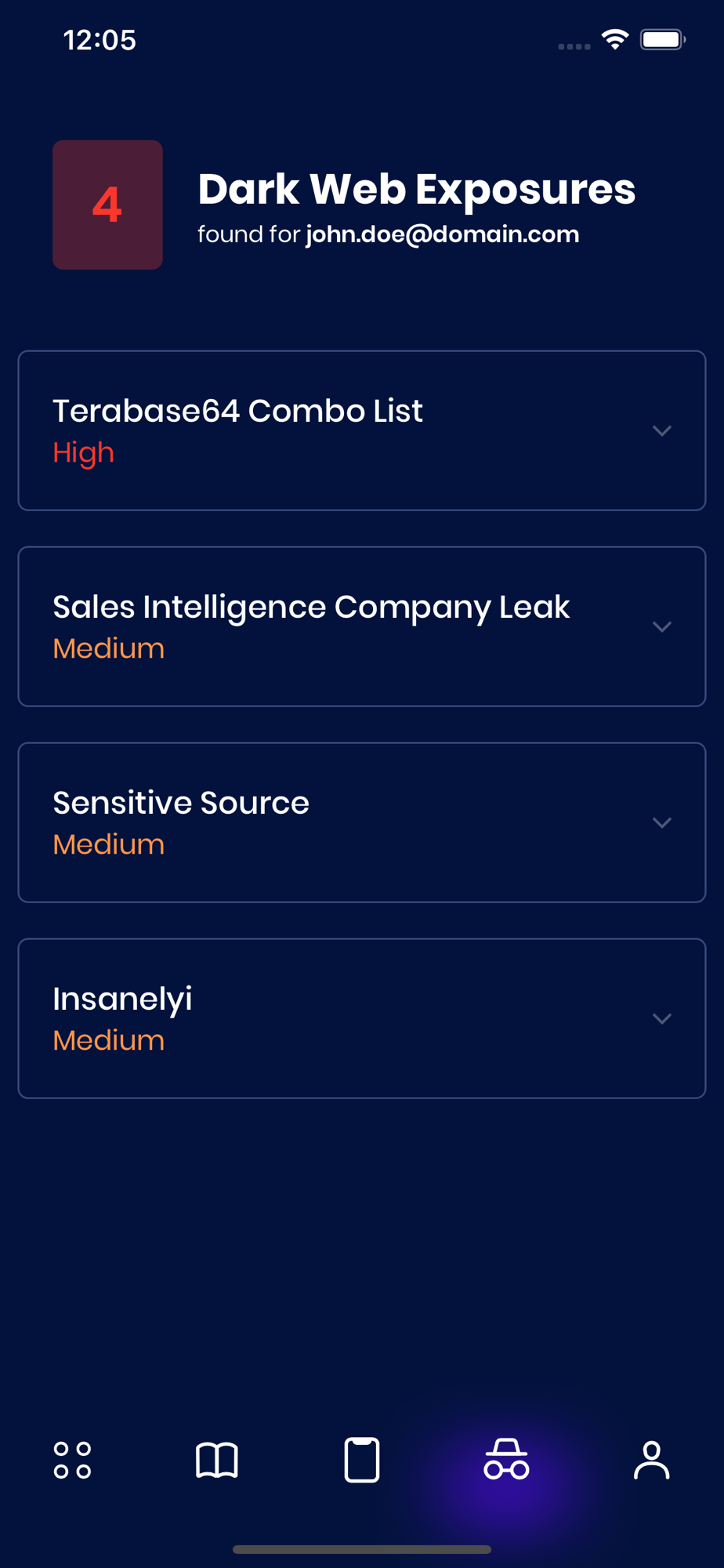Tap the Dark Web Exposures heading
The height and width of the screenshot is (1568, 724).
point(416,189)
